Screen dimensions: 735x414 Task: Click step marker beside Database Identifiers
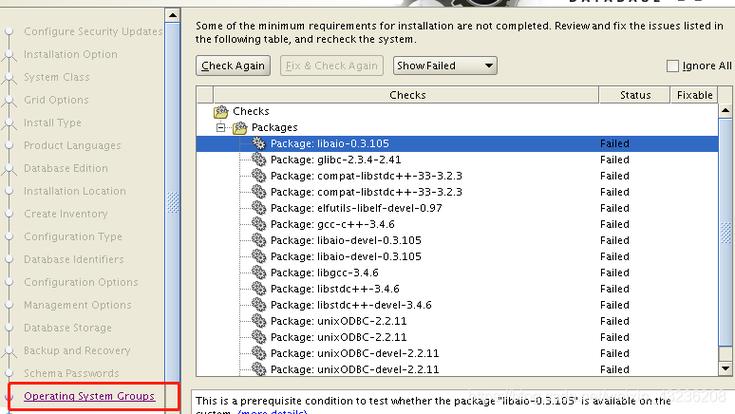(9, 259)
